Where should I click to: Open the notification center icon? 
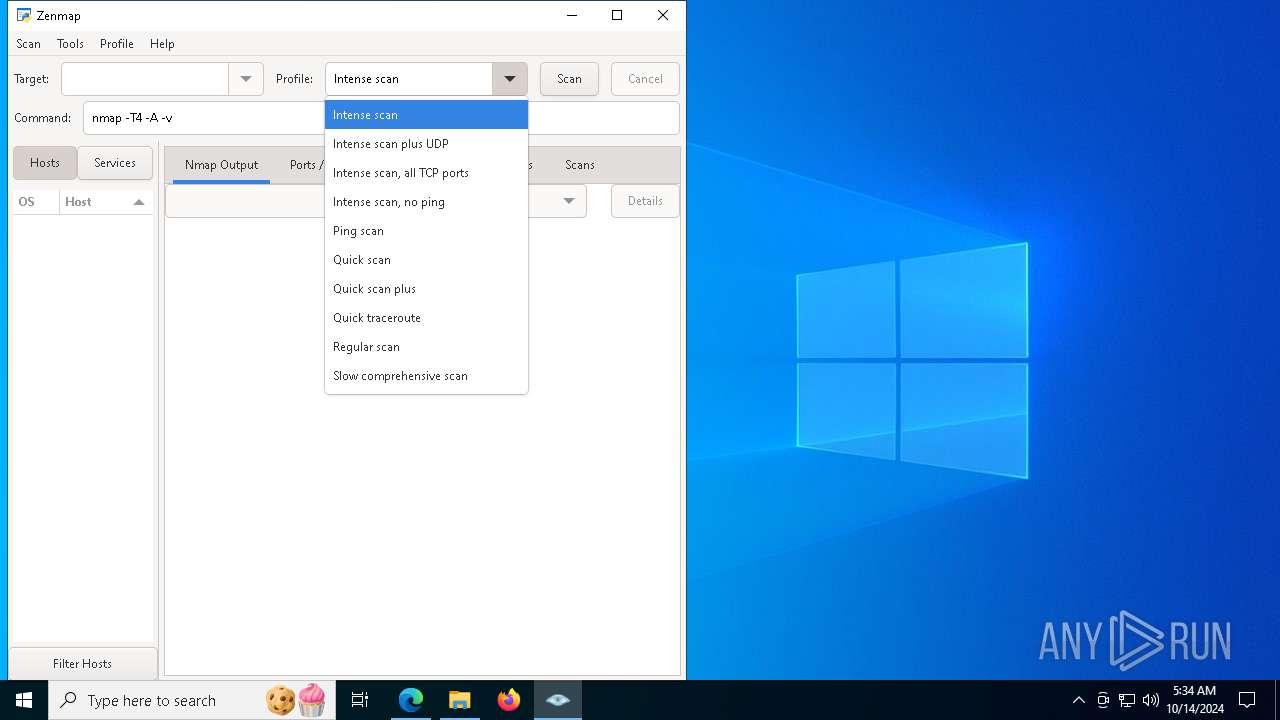point(1247,700)
